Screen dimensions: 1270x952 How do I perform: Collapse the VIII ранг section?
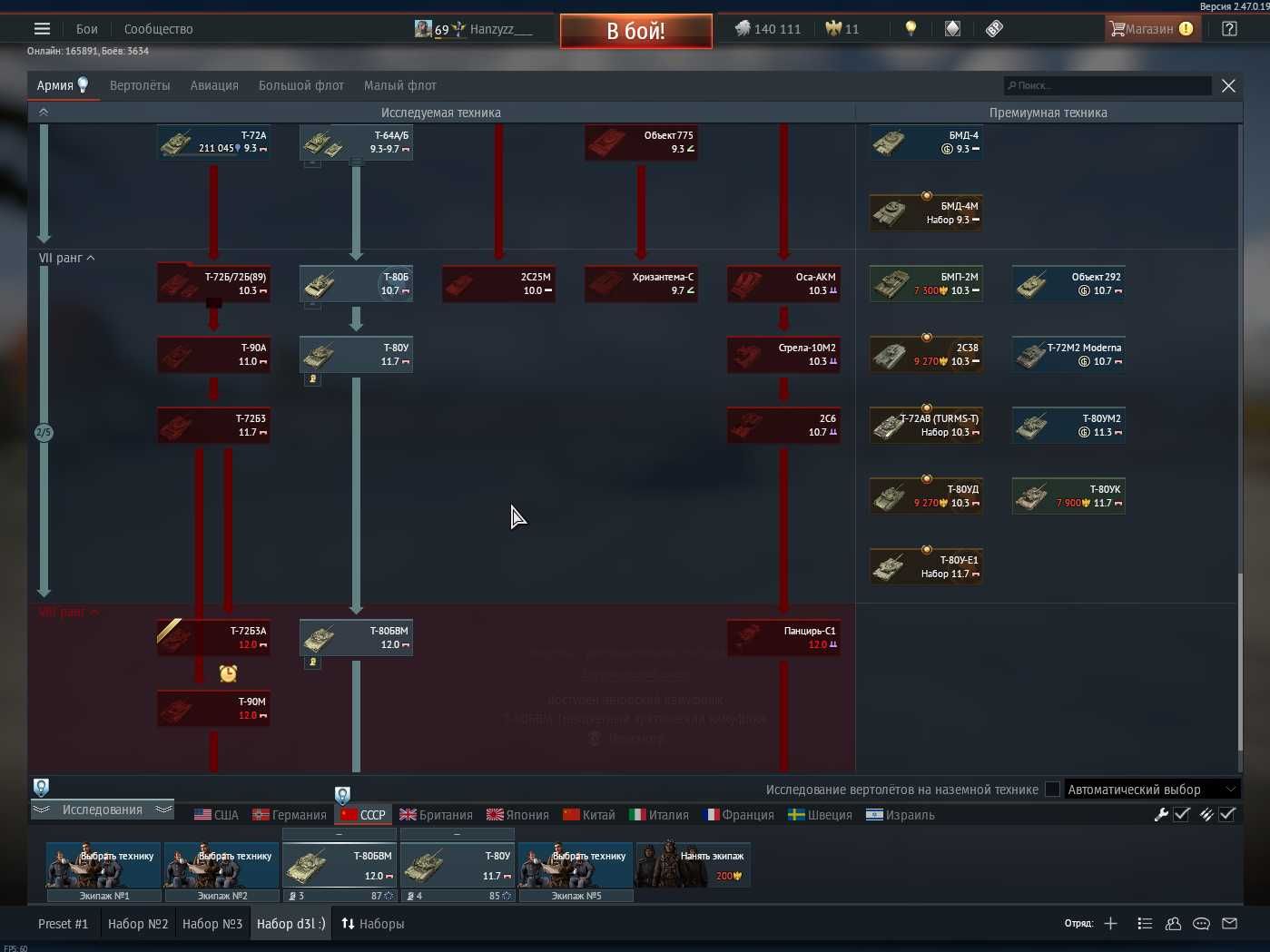(68, 613)
